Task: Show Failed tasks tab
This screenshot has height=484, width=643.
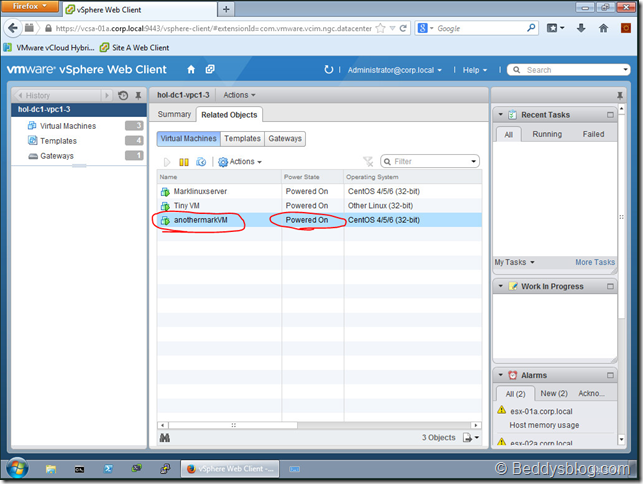Action: coord(593,134)
